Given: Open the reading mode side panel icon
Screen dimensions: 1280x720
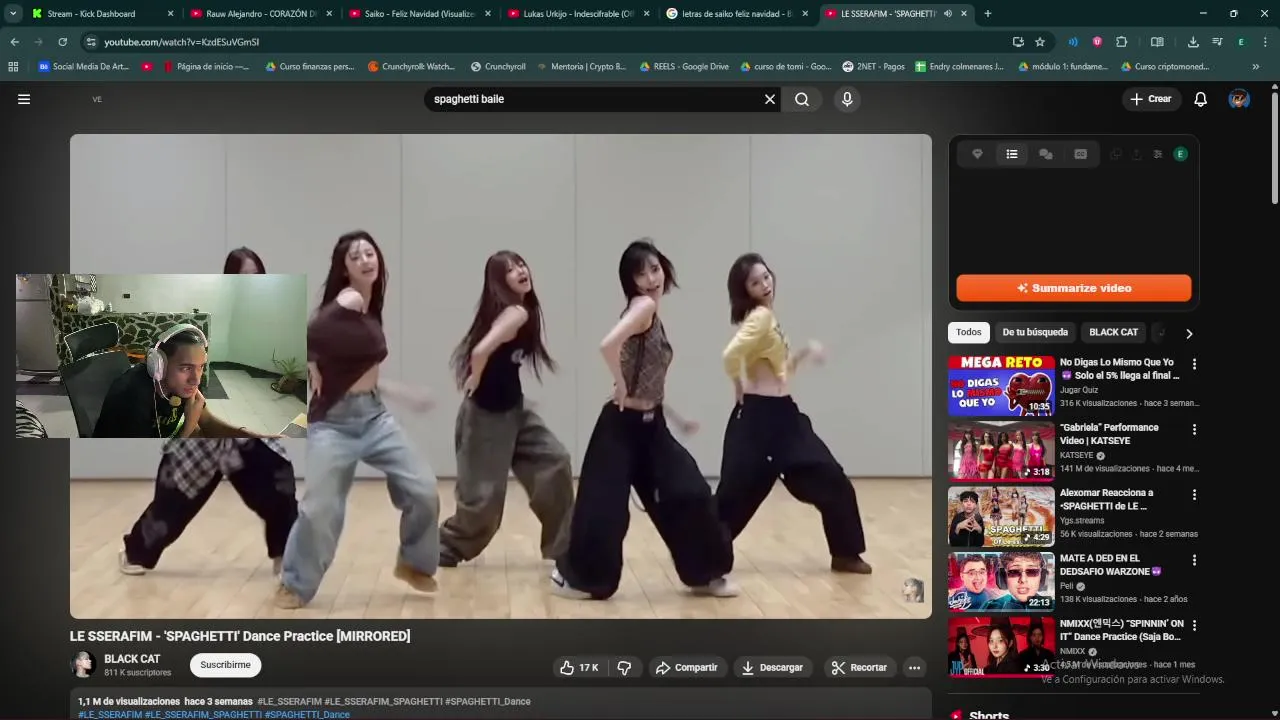Looking at the screenshot, I should tap(1157, 42).
